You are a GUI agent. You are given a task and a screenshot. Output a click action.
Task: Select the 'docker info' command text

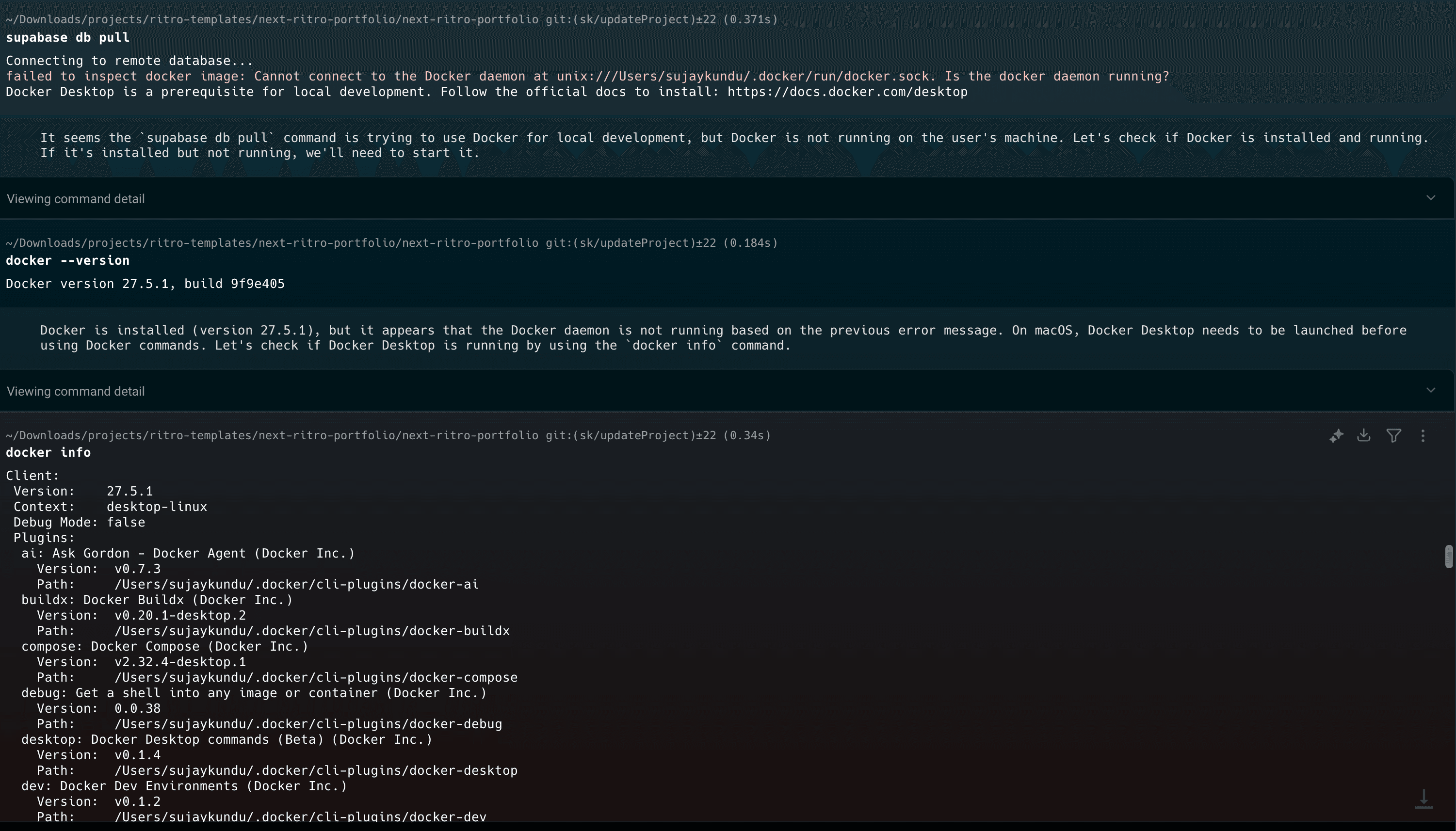coord(48,452)
